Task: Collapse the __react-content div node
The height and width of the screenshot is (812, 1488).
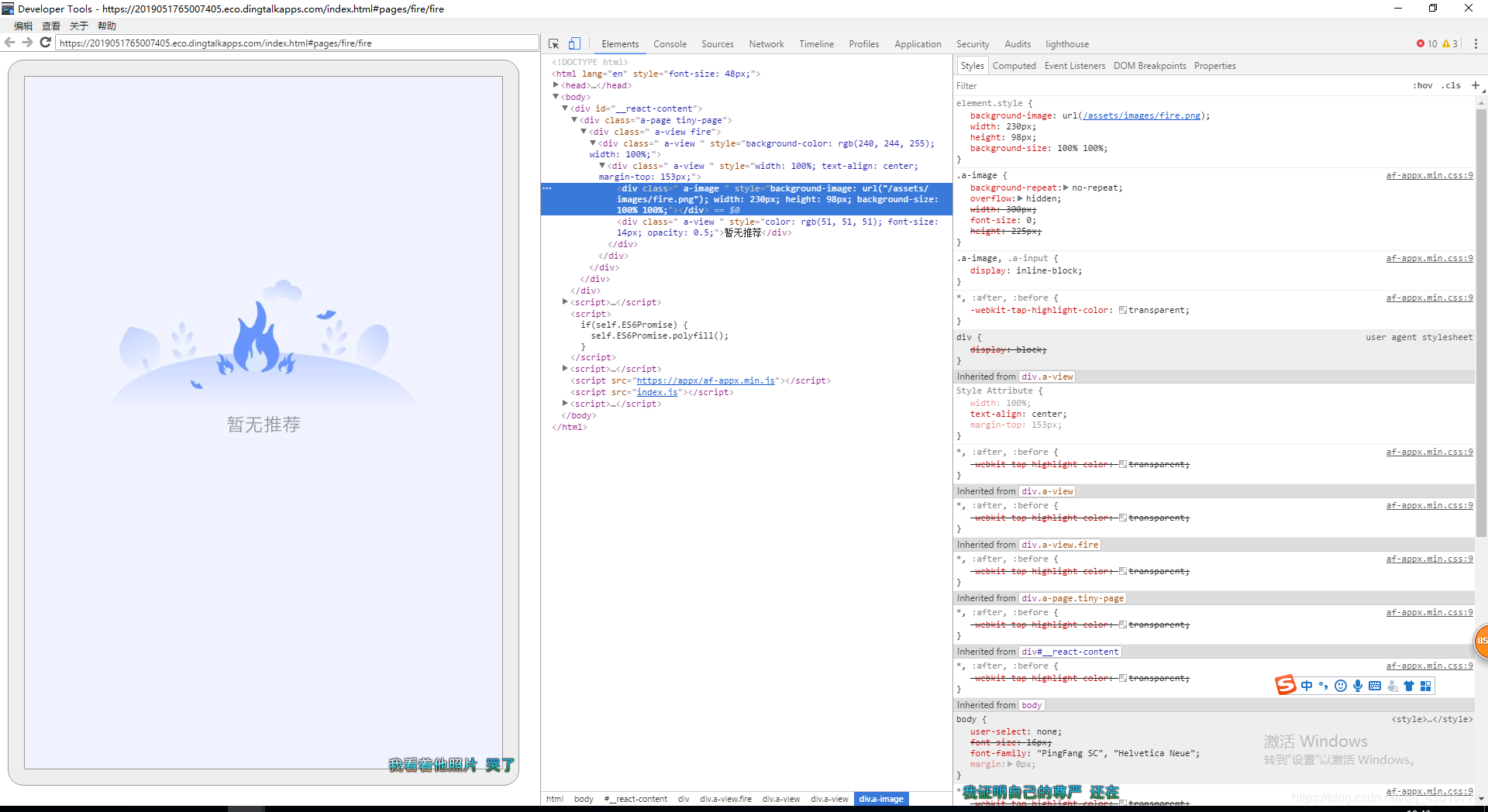Action: click(565, 108)
